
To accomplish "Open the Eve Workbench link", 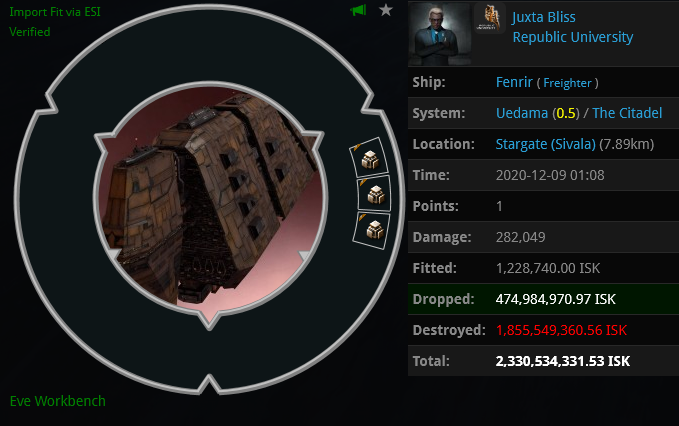I will (x=58, y=401).
